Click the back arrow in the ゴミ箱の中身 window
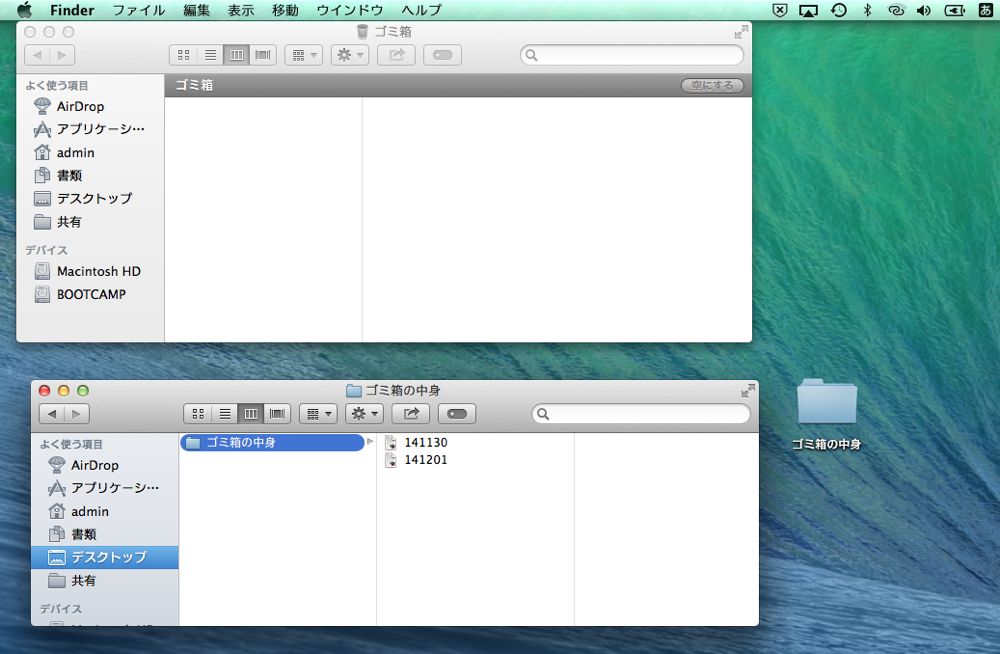 coord(52,413)
